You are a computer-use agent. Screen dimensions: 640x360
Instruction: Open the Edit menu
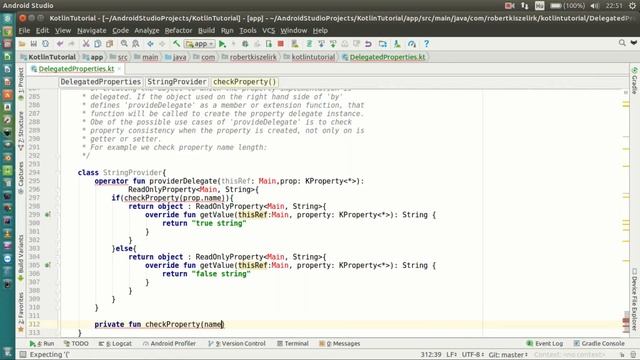[42, 31]
